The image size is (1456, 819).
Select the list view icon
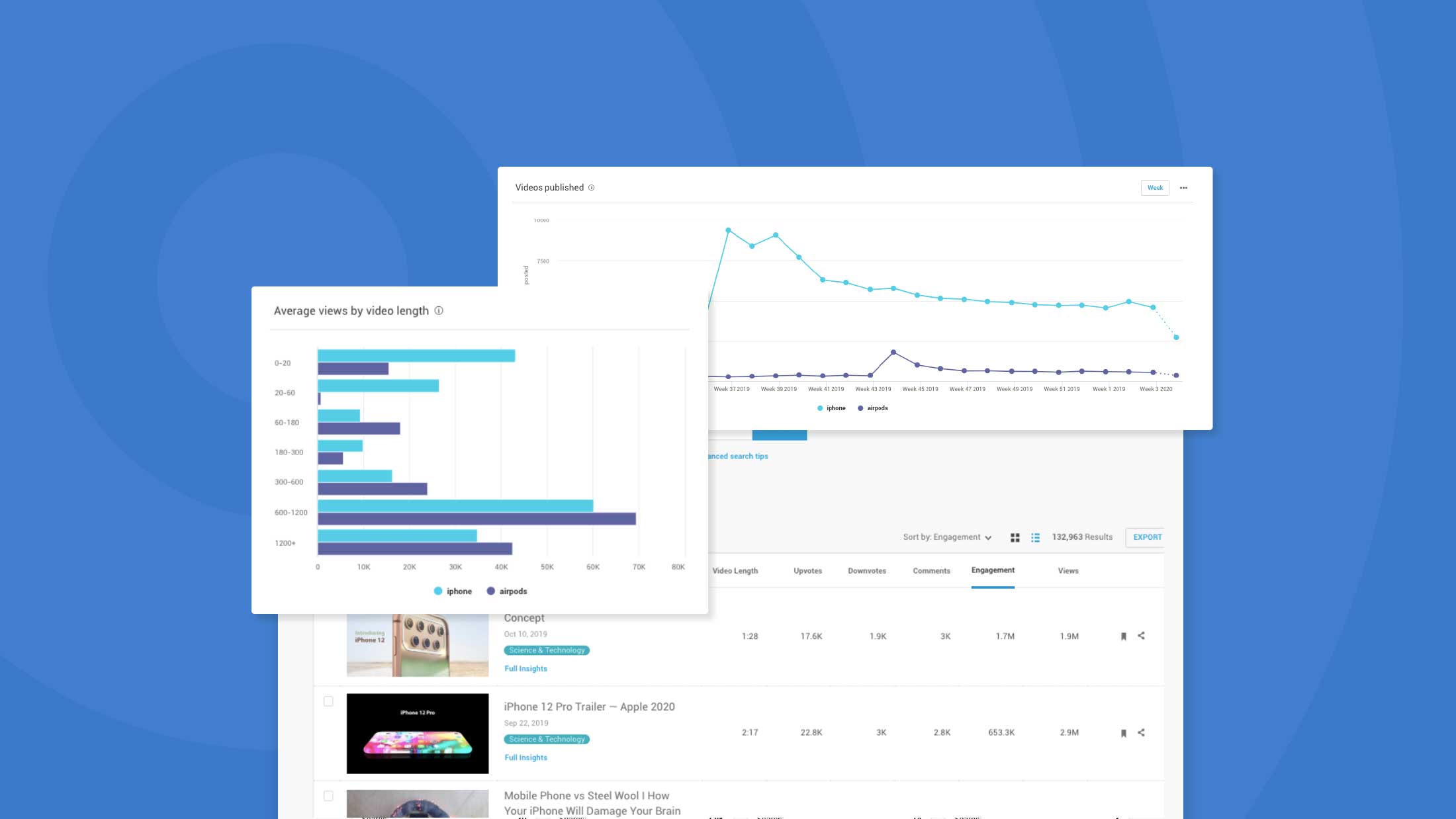[x=1036, y=537]
